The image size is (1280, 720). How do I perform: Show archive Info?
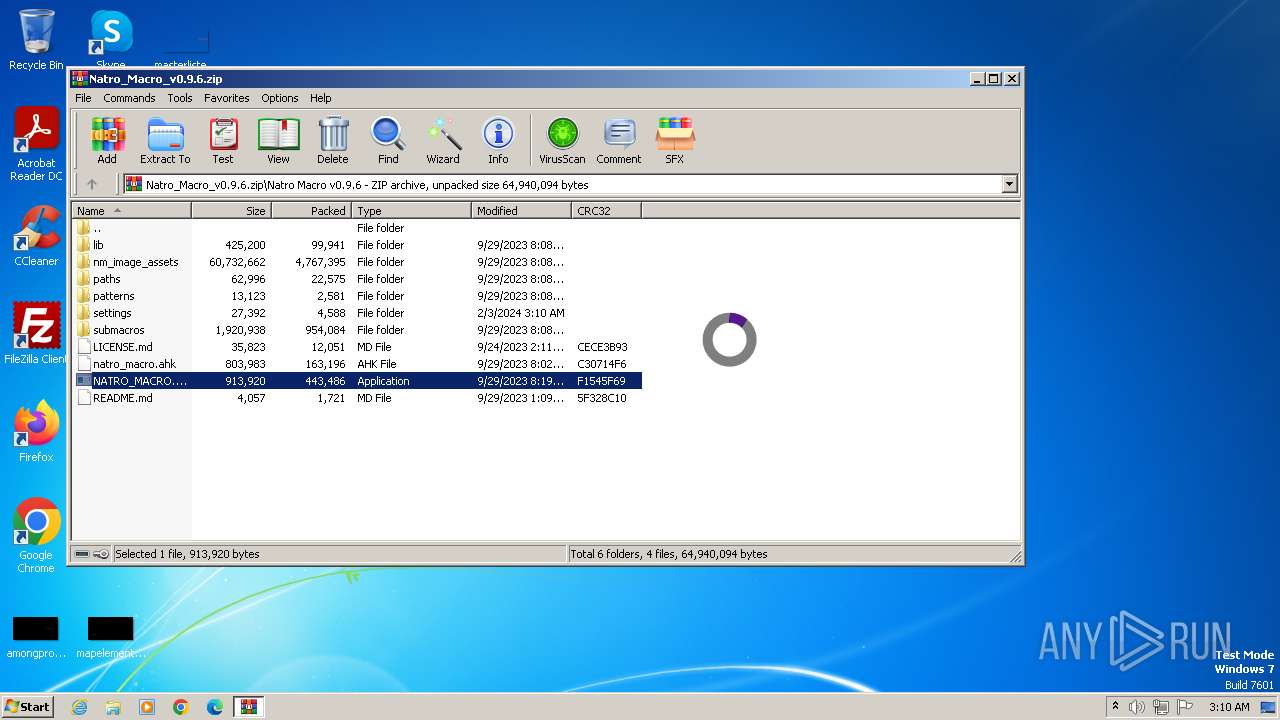498,141
